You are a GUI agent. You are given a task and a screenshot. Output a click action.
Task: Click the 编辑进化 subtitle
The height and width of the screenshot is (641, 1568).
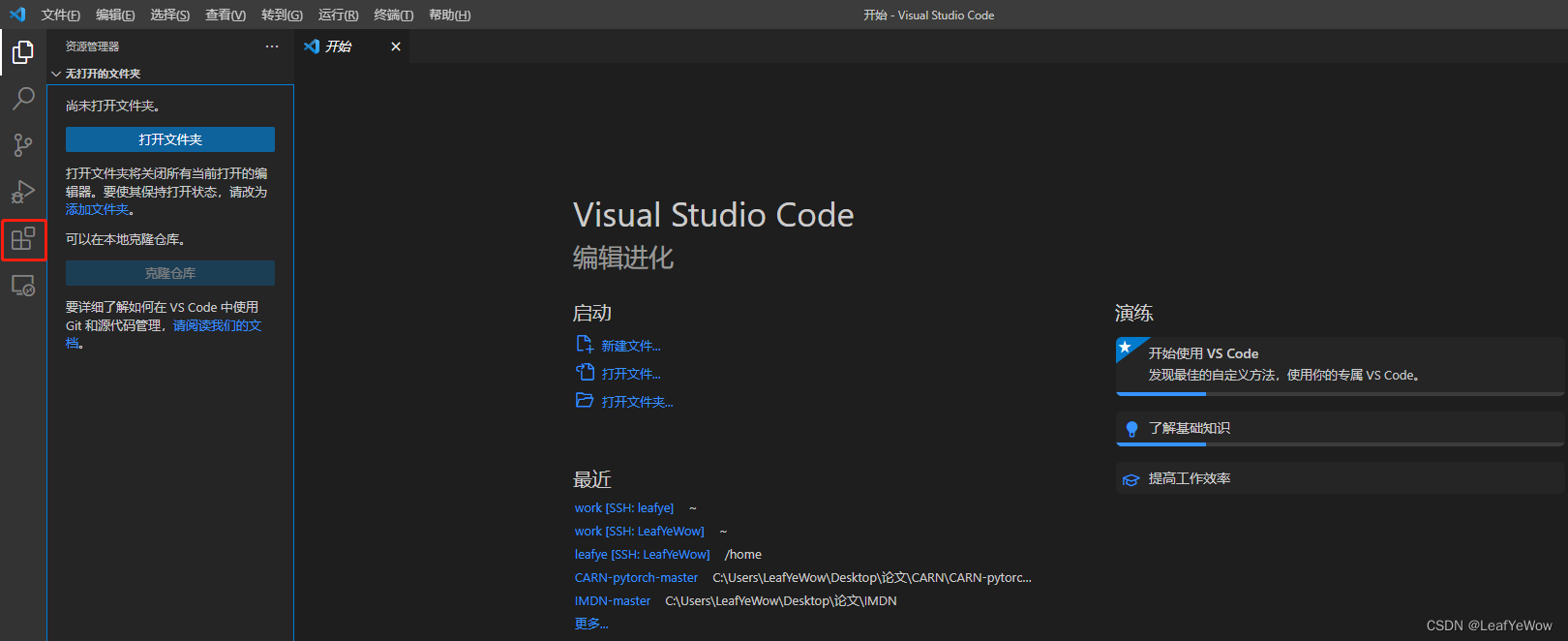[x=623, y=258]
